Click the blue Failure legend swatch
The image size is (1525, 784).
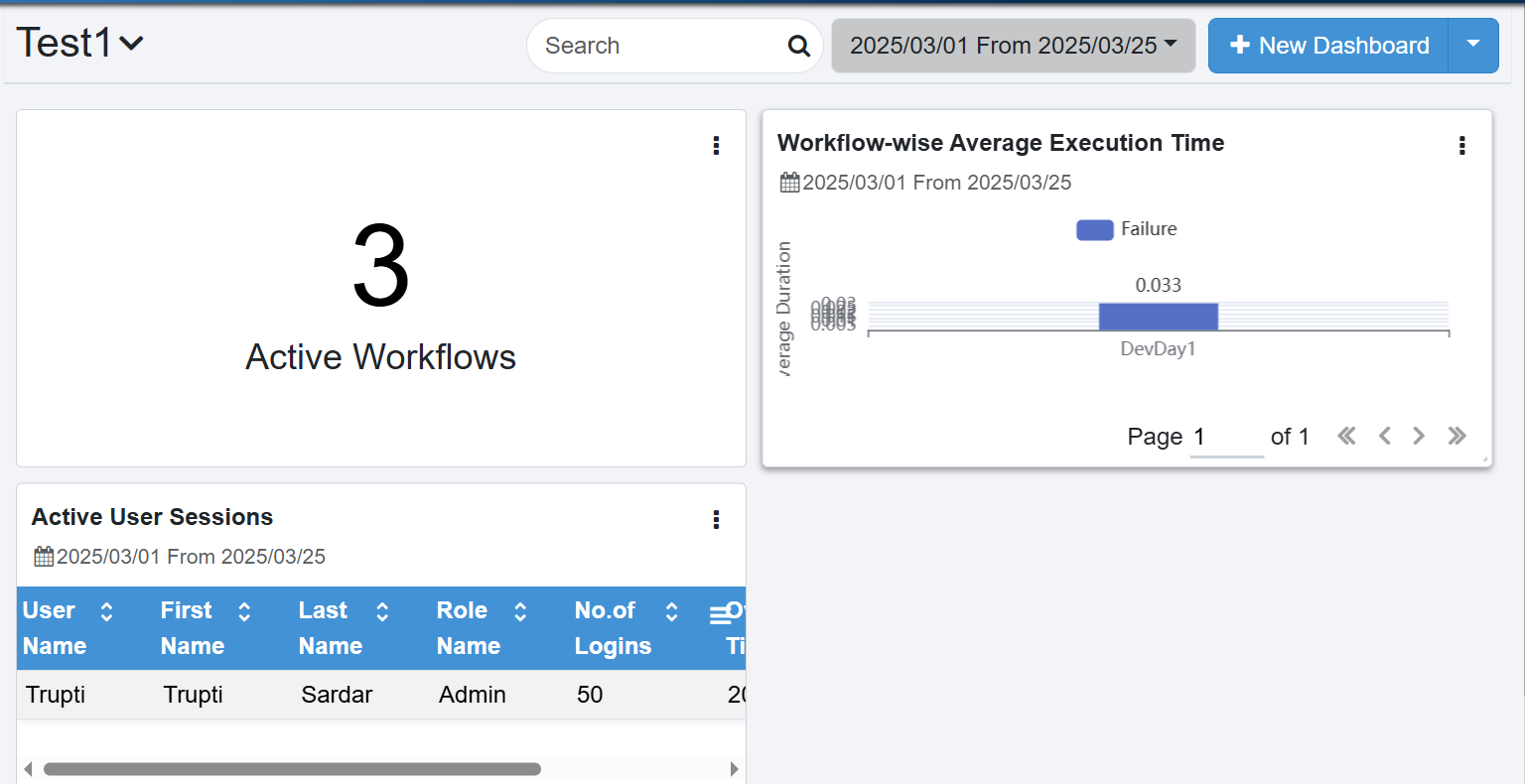tap(1094, 229)
